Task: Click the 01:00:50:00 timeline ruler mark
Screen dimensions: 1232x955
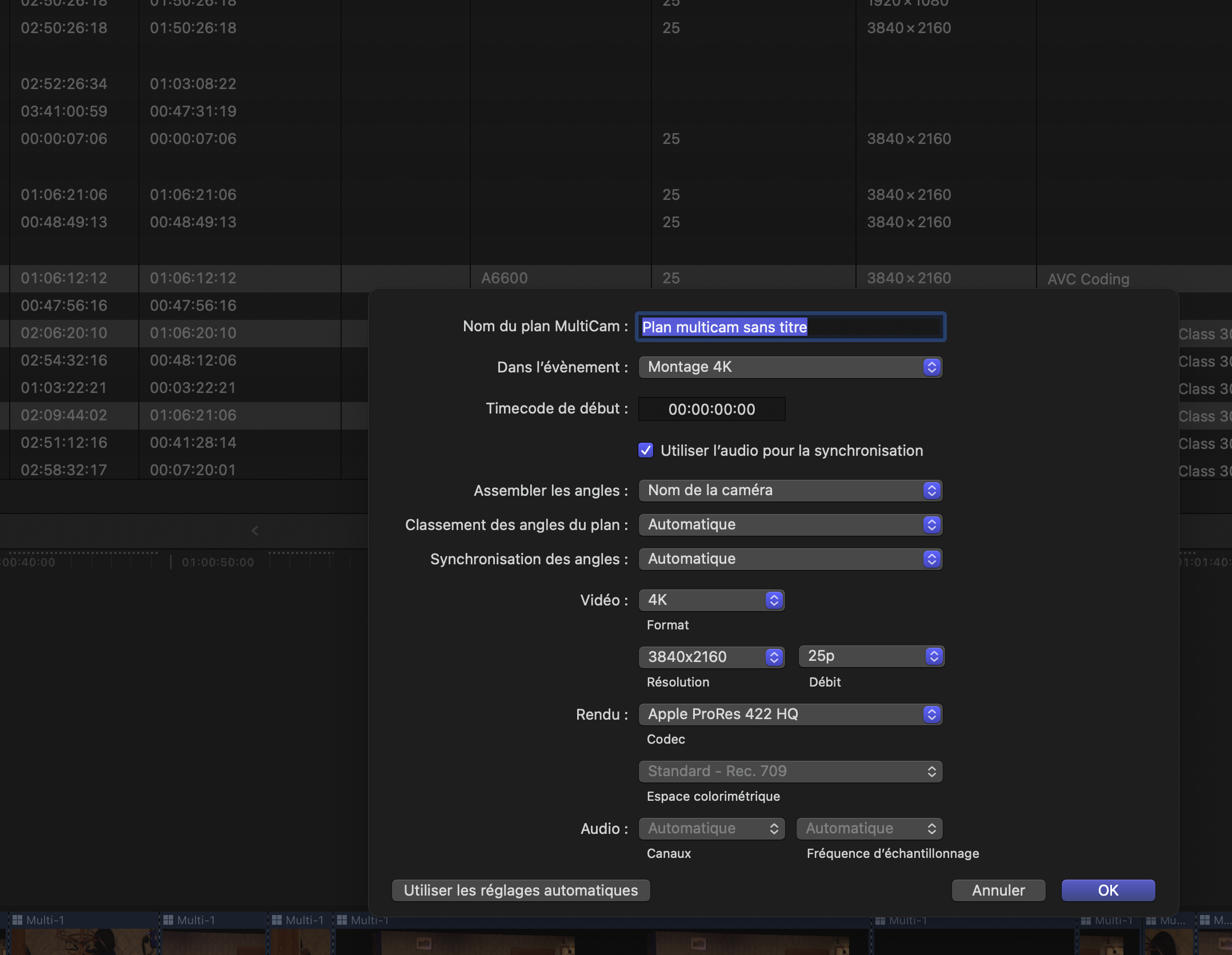Action: coord(218,562)
